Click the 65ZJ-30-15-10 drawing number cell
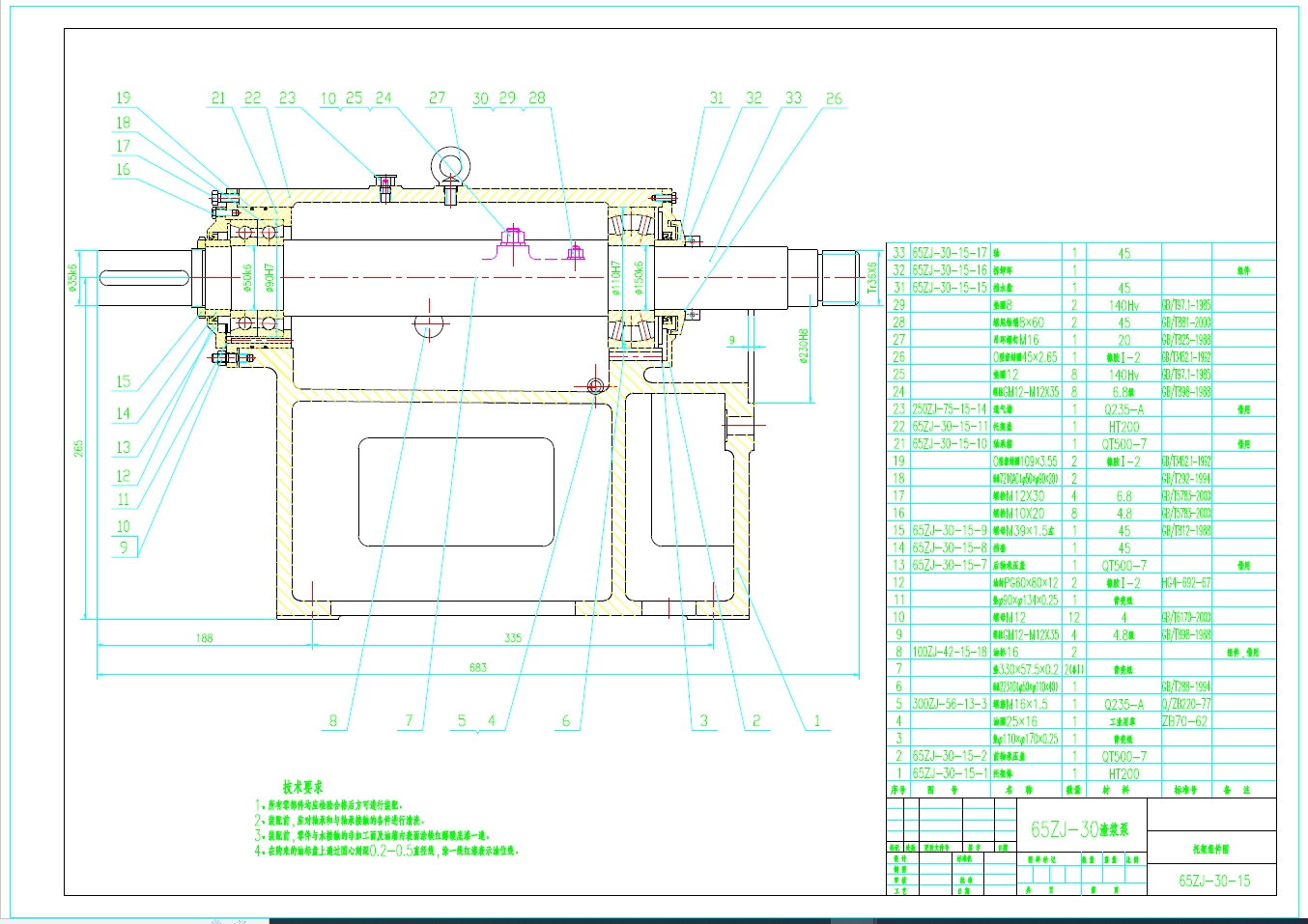The image size is (1308, 924). tap(950, 444)
